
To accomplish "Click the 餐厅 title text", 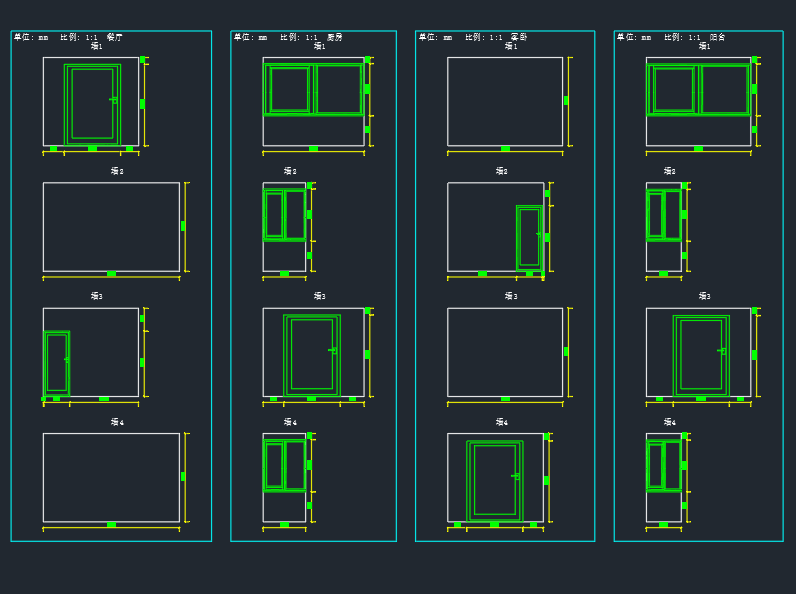I will [115, 37].
